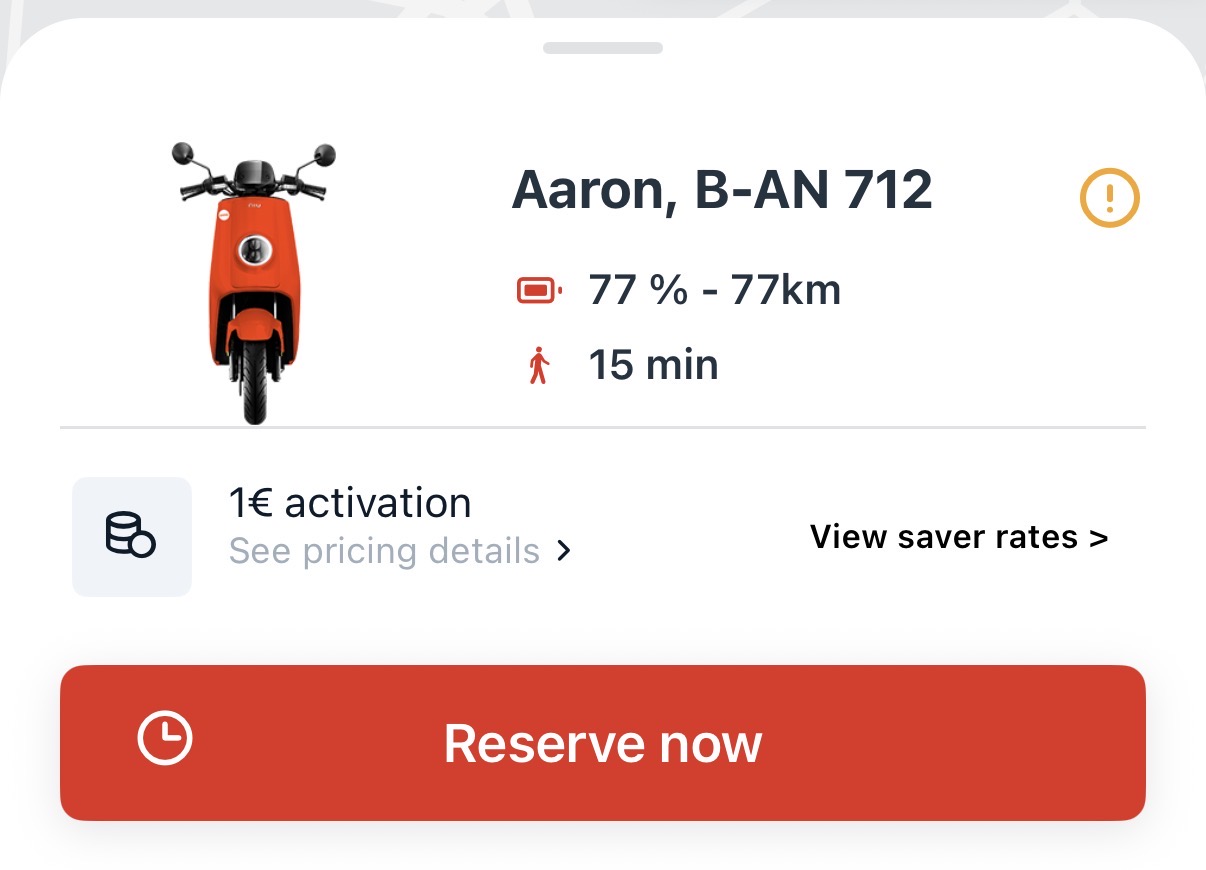The width and height of the screenshot is (1206, 870).
Task: Tap the scooter's left handlebar mirror
Action: (182, 154)
